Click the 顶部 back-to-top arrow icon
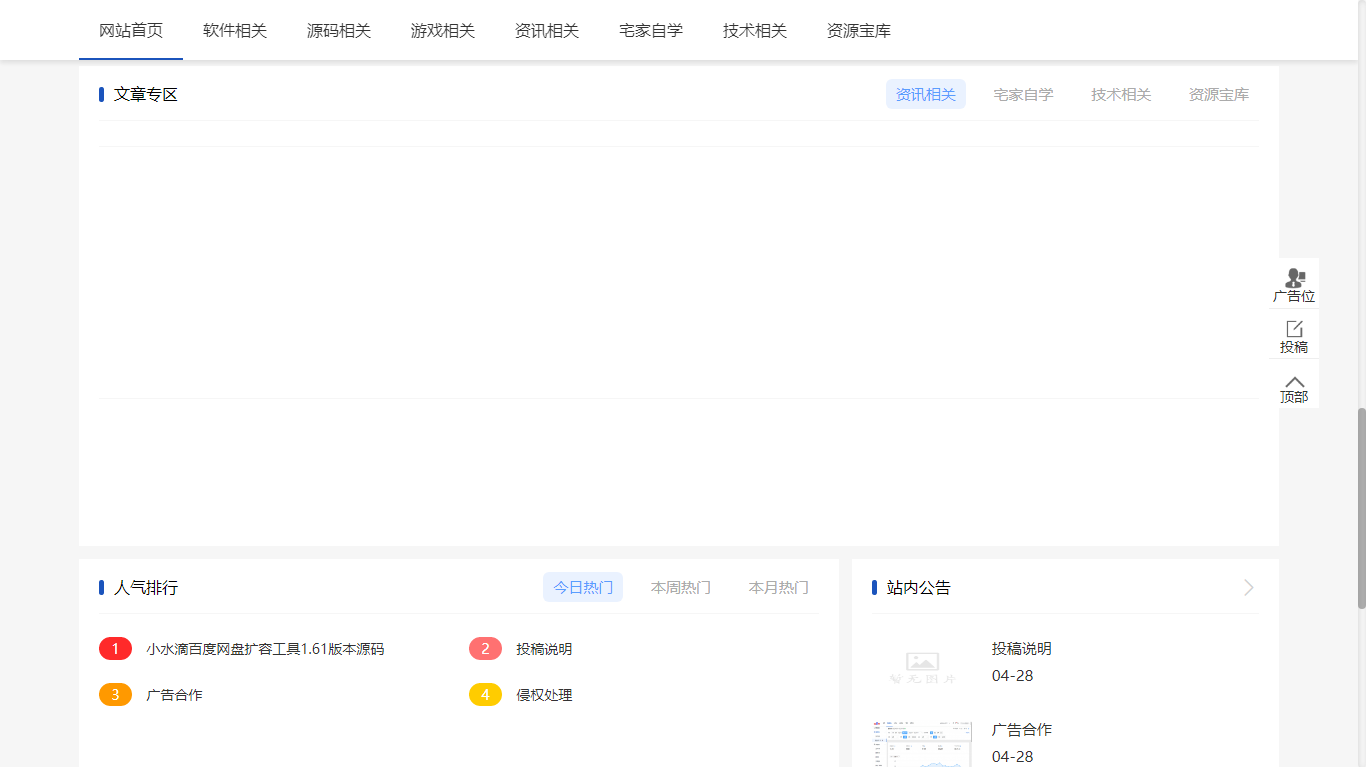This screenshot has width=1366, height=767. click(1294, 382)
